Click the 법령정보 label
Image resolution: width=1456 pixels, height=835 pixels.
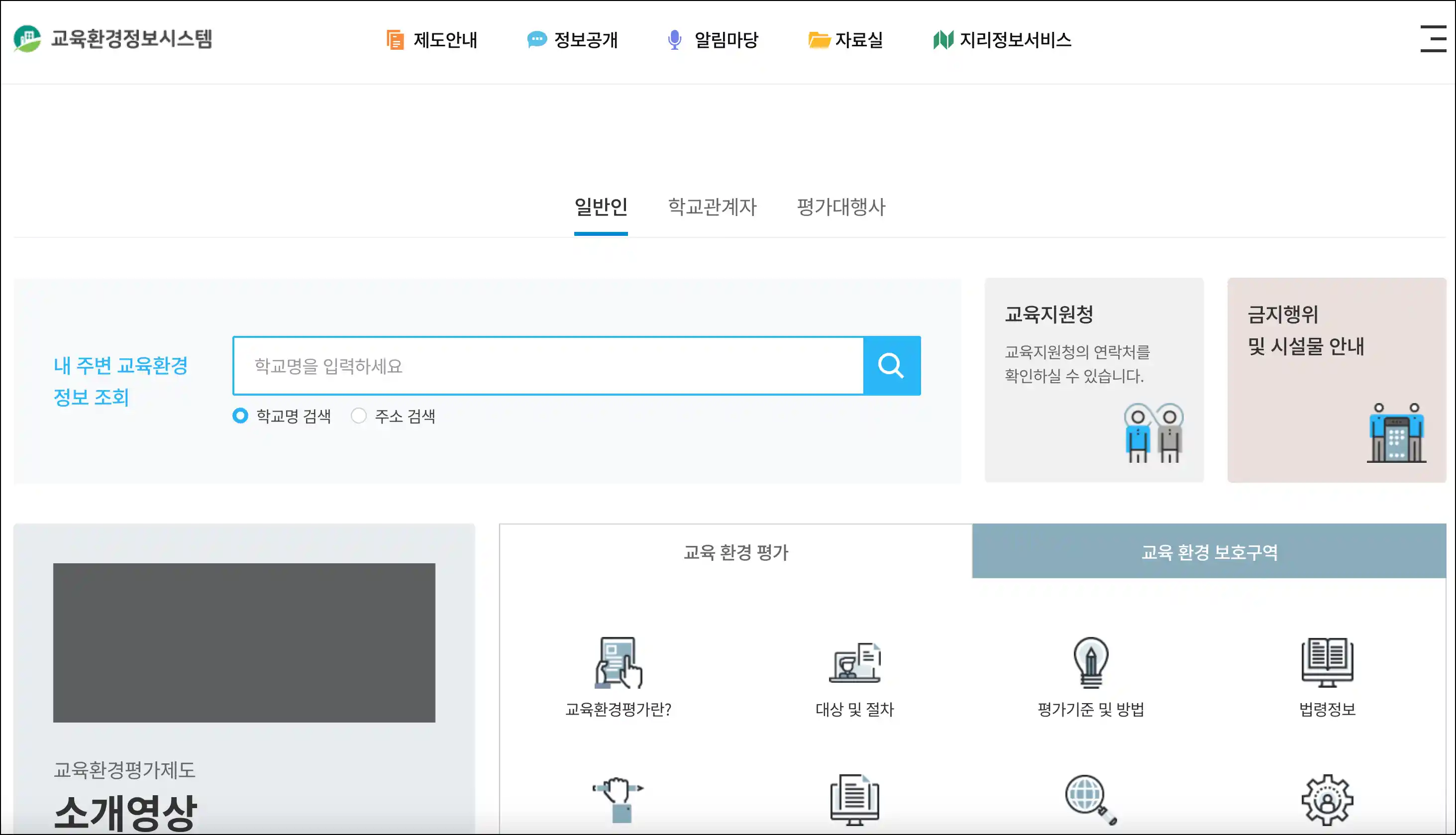pyautogui.click(x=1327, y=710)
